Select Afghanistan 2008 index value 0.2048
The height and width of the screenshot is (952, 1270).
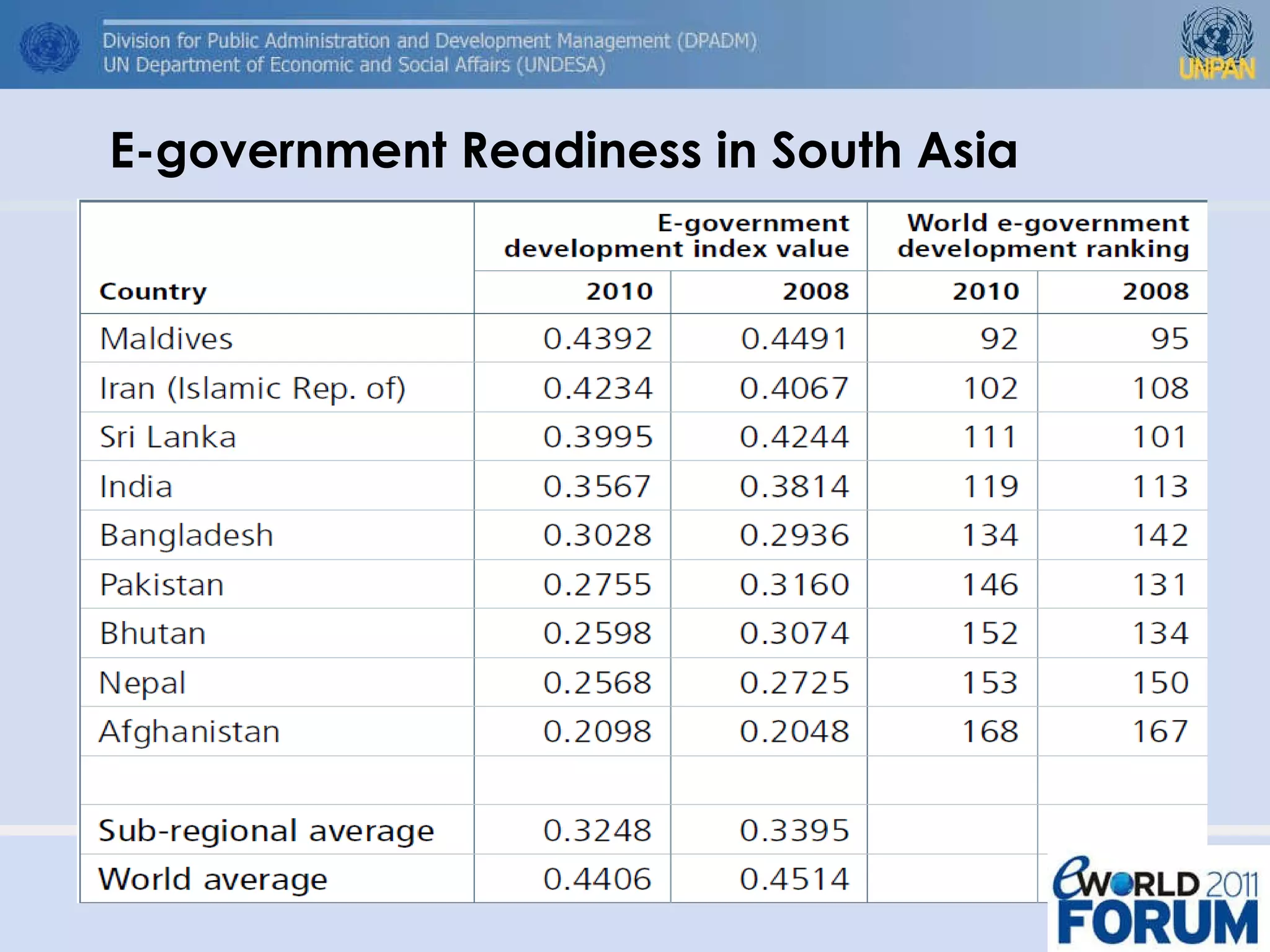794,732
